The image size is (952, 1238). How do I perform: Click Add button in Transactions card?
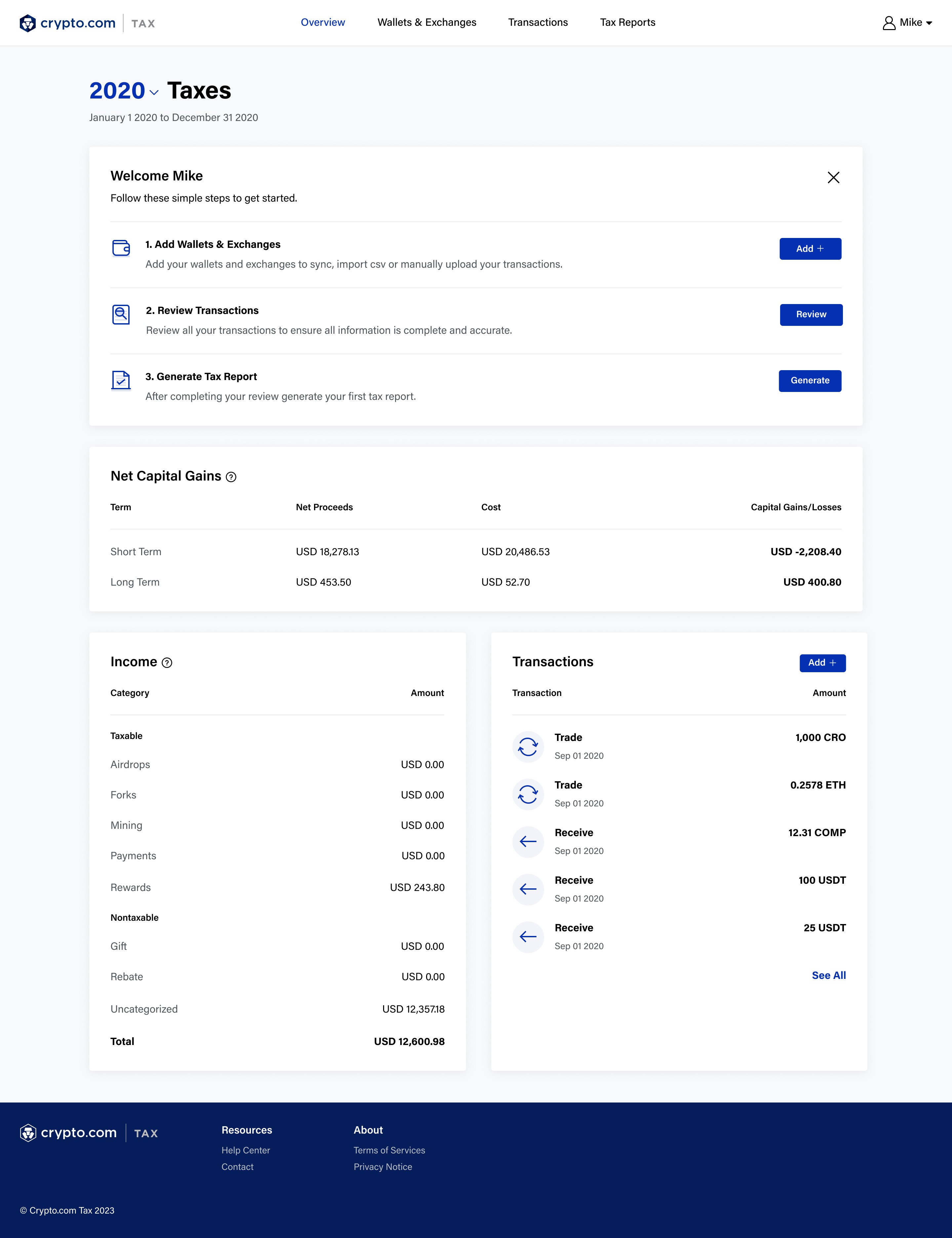822,663
